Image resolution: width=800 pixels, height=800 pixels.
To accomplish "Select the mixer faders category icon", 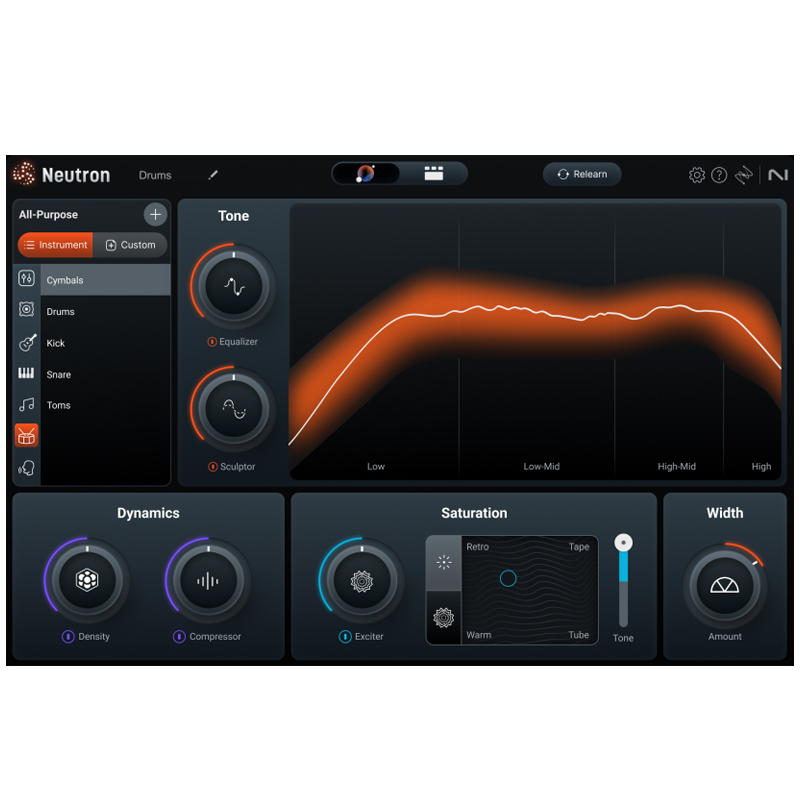I will [x=27, y=279].
